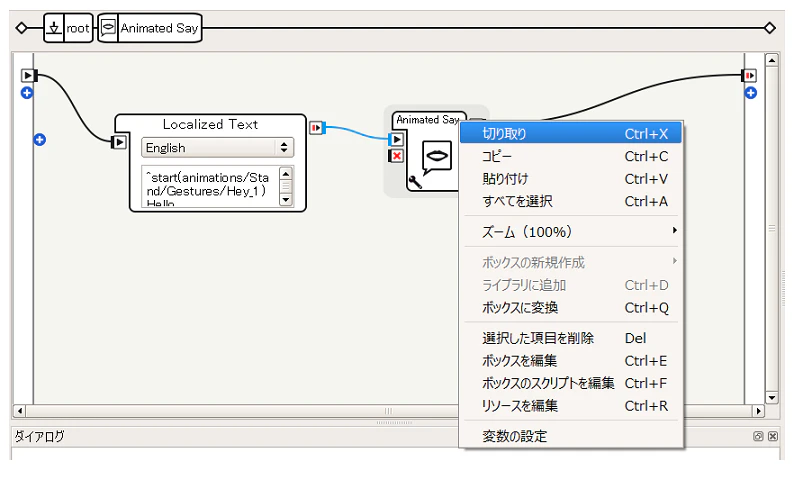
Task: Click the blue plus under the diagram onStart input
Action: pos(27,93)
